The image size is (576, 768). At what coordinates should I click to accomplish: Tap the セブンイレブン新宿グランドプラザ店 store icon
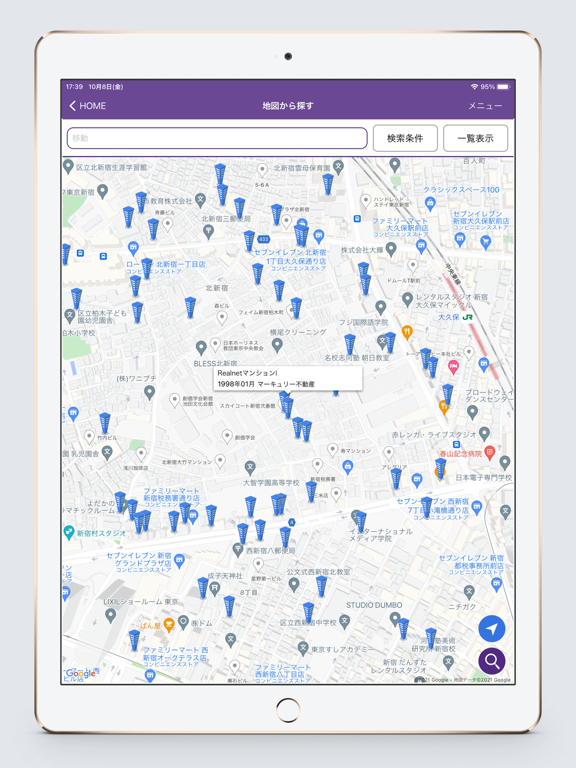click(x=179, y=561)
